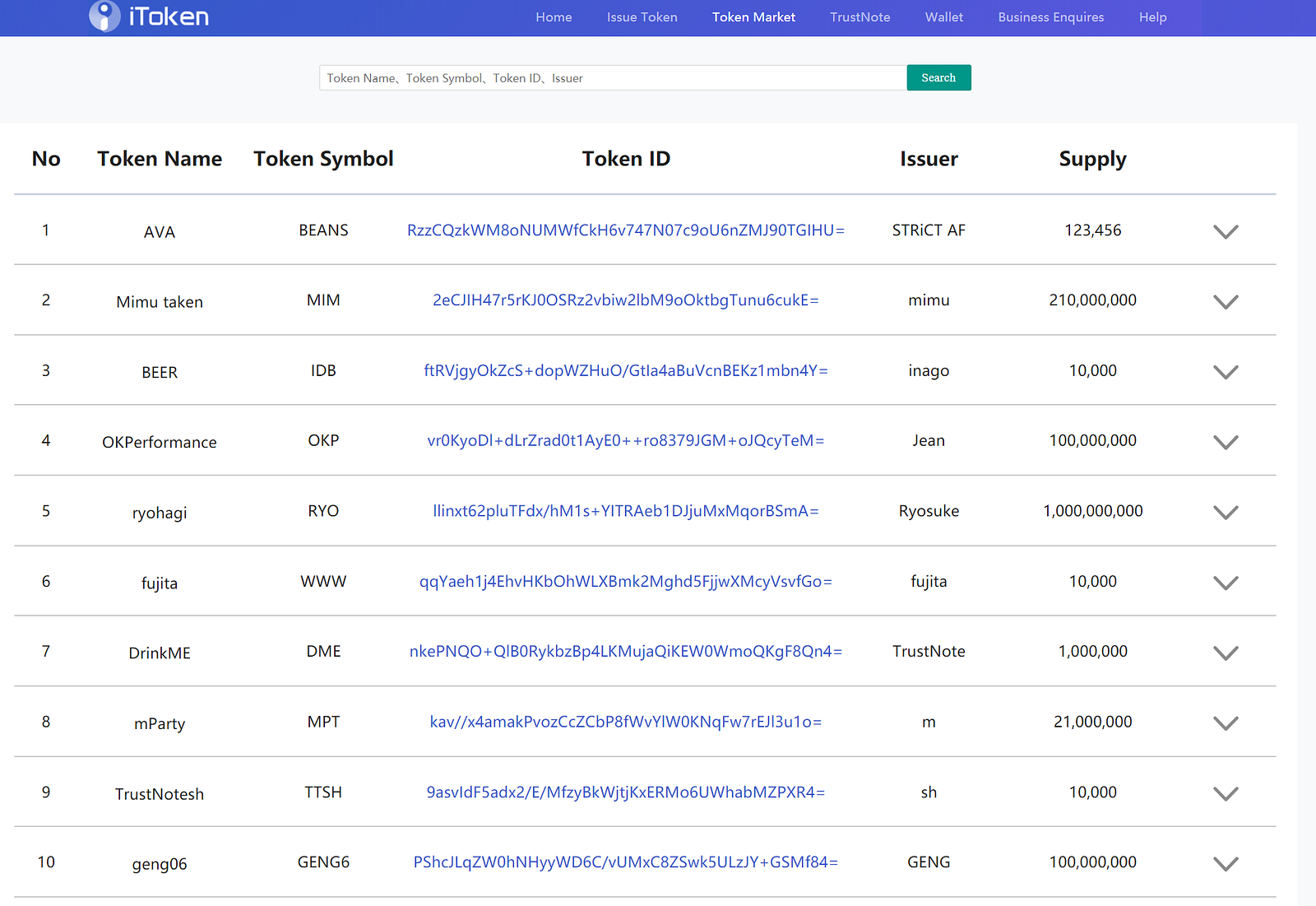Expand the Mimu taken row chevron
Image resolution: width=1316 pixels, height=906 pixels.
1226,302
